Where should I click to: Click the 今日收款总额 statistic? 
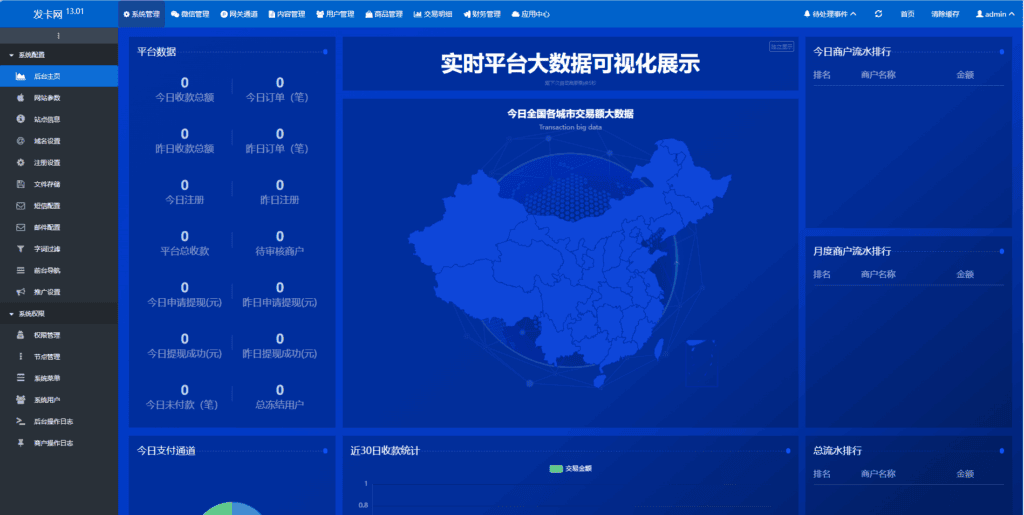point(185,90)
